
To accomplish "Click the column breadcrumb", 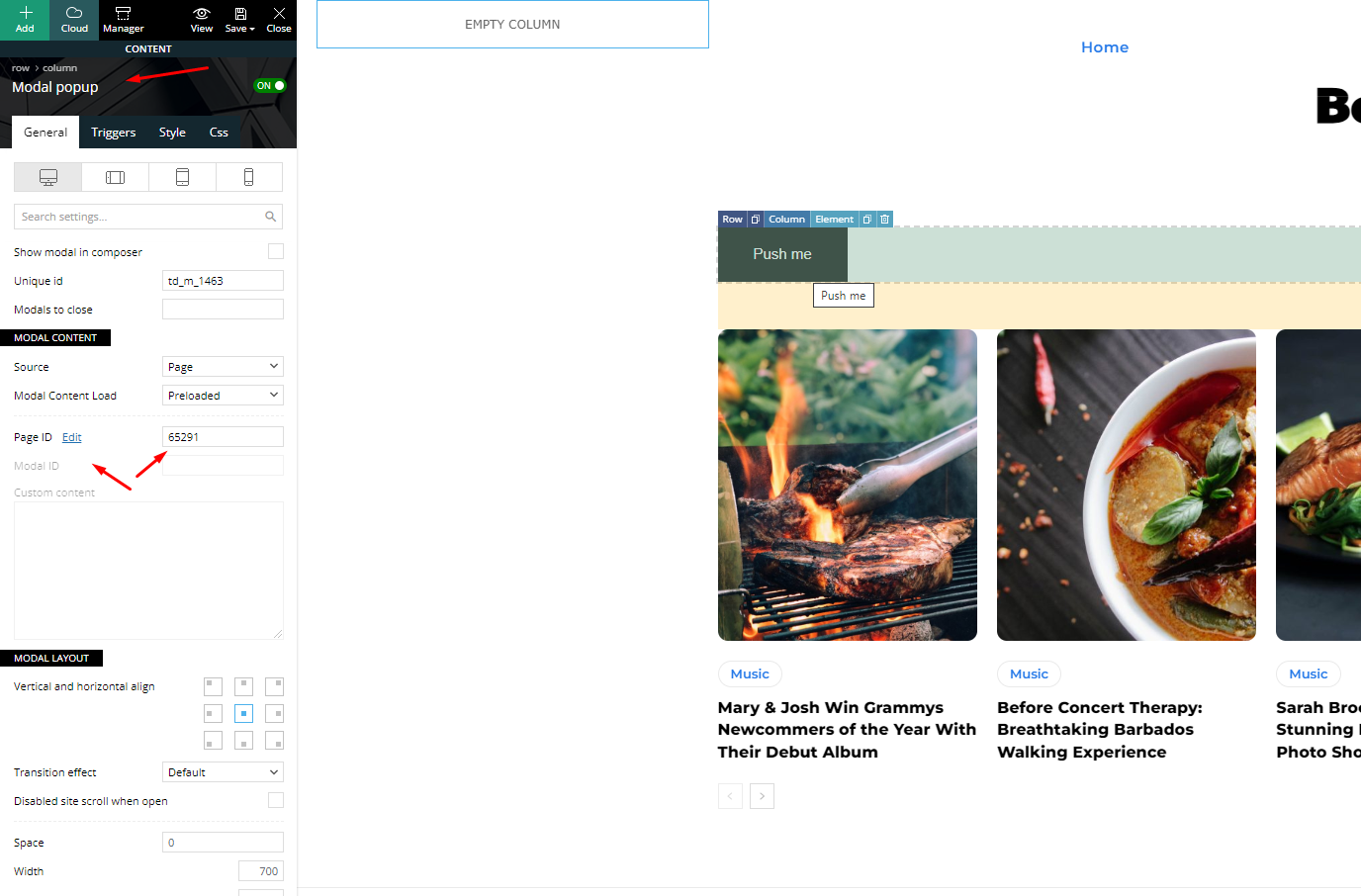I will [x=59, y=68].
